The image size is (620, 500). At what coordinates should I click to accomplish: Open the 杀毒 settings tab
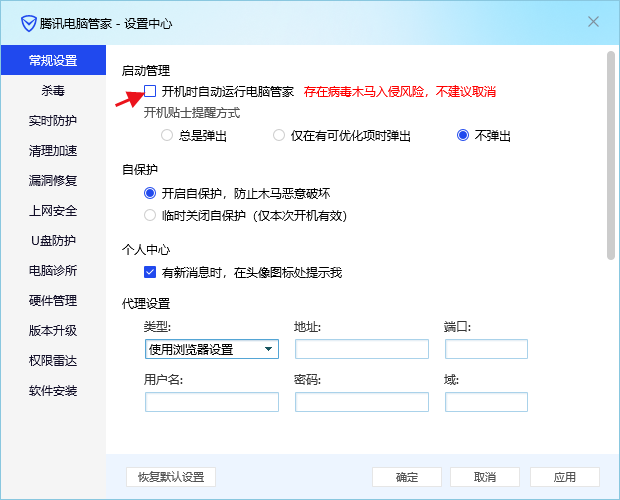53,91
